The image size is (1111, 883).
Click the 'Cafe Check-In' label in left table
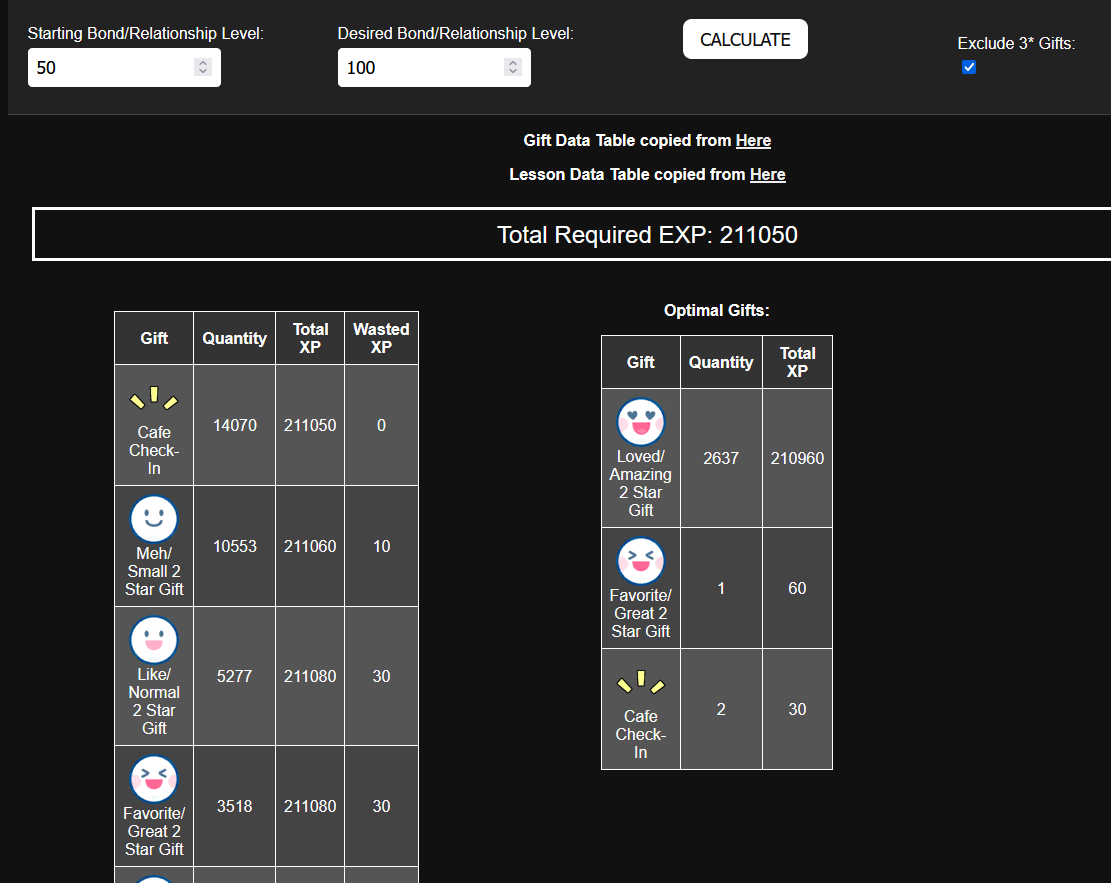coord(154,450)
